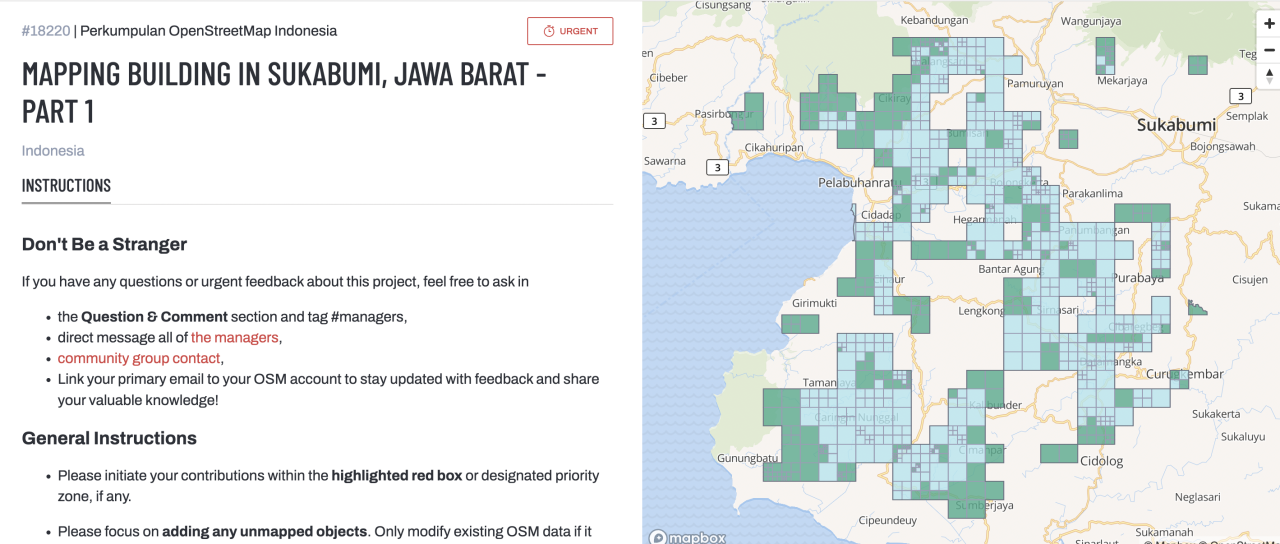
Task: Zoom in on the map
Action: (1269, 24)
